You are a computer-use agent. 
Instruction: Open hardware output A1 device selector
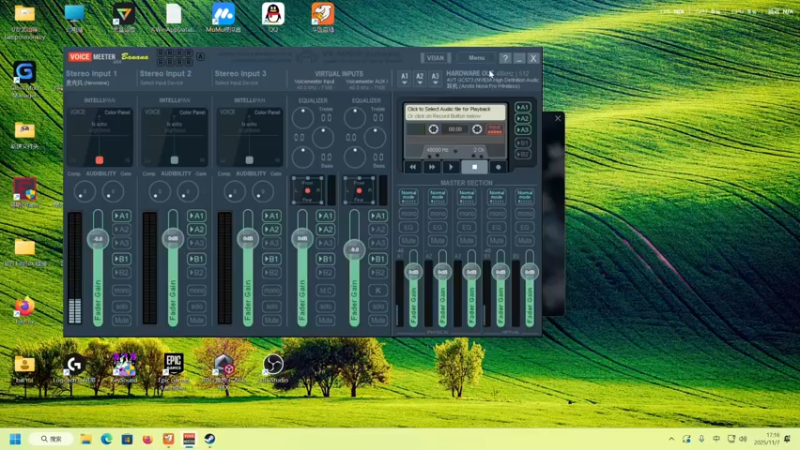404,77
